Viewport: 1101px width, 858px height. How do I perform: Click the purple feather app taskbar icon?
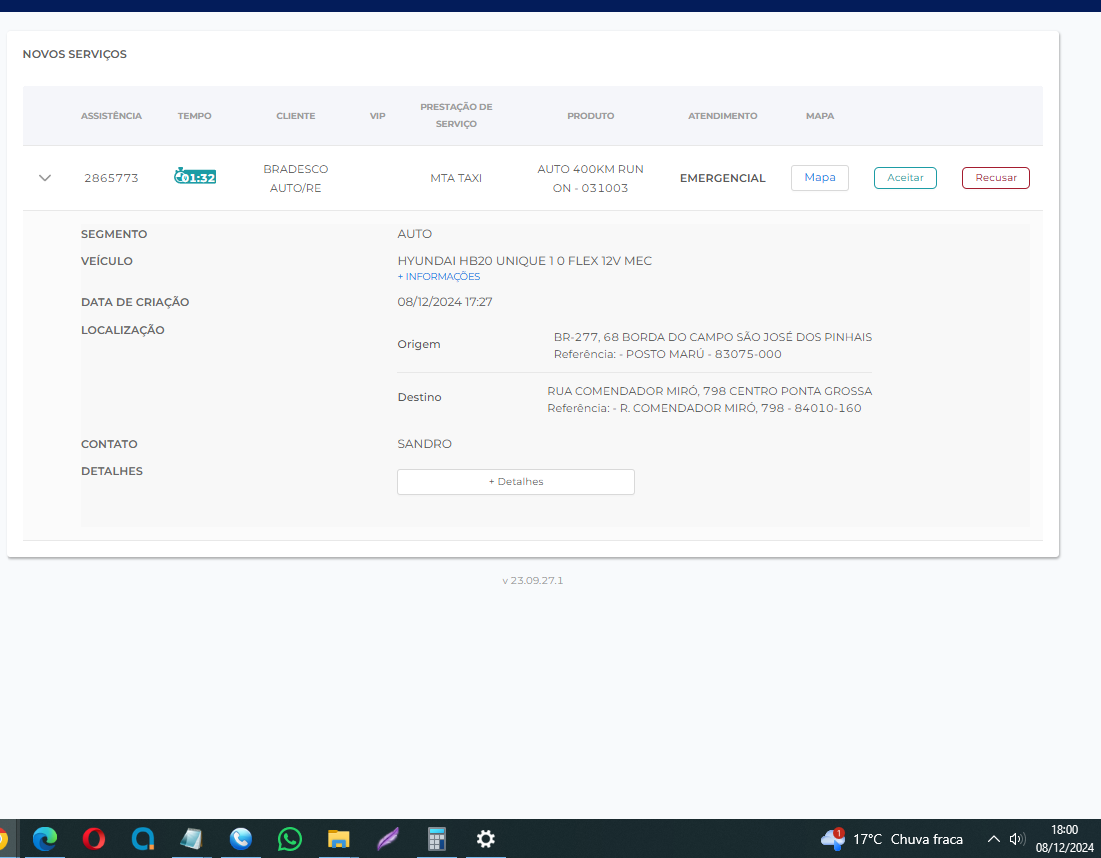[388, 839]
